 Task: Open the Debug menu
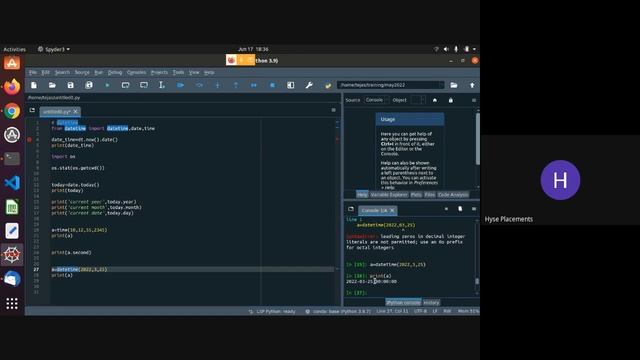(115, 72)
